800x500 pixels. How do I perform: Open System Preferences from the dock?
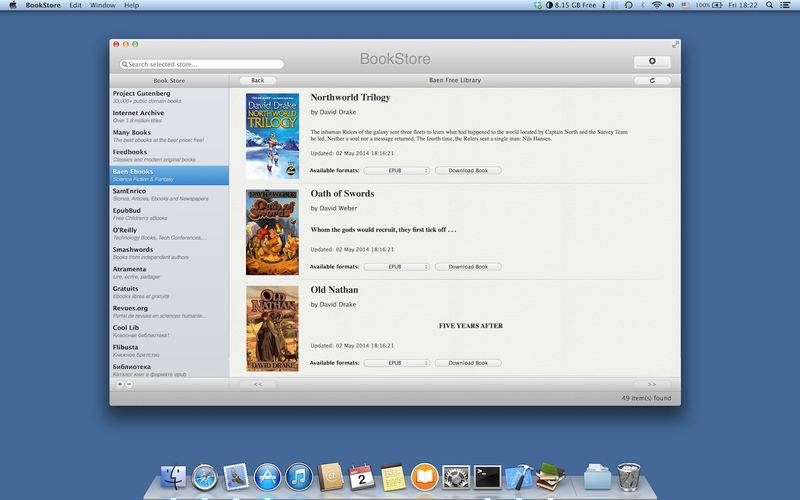456,478
